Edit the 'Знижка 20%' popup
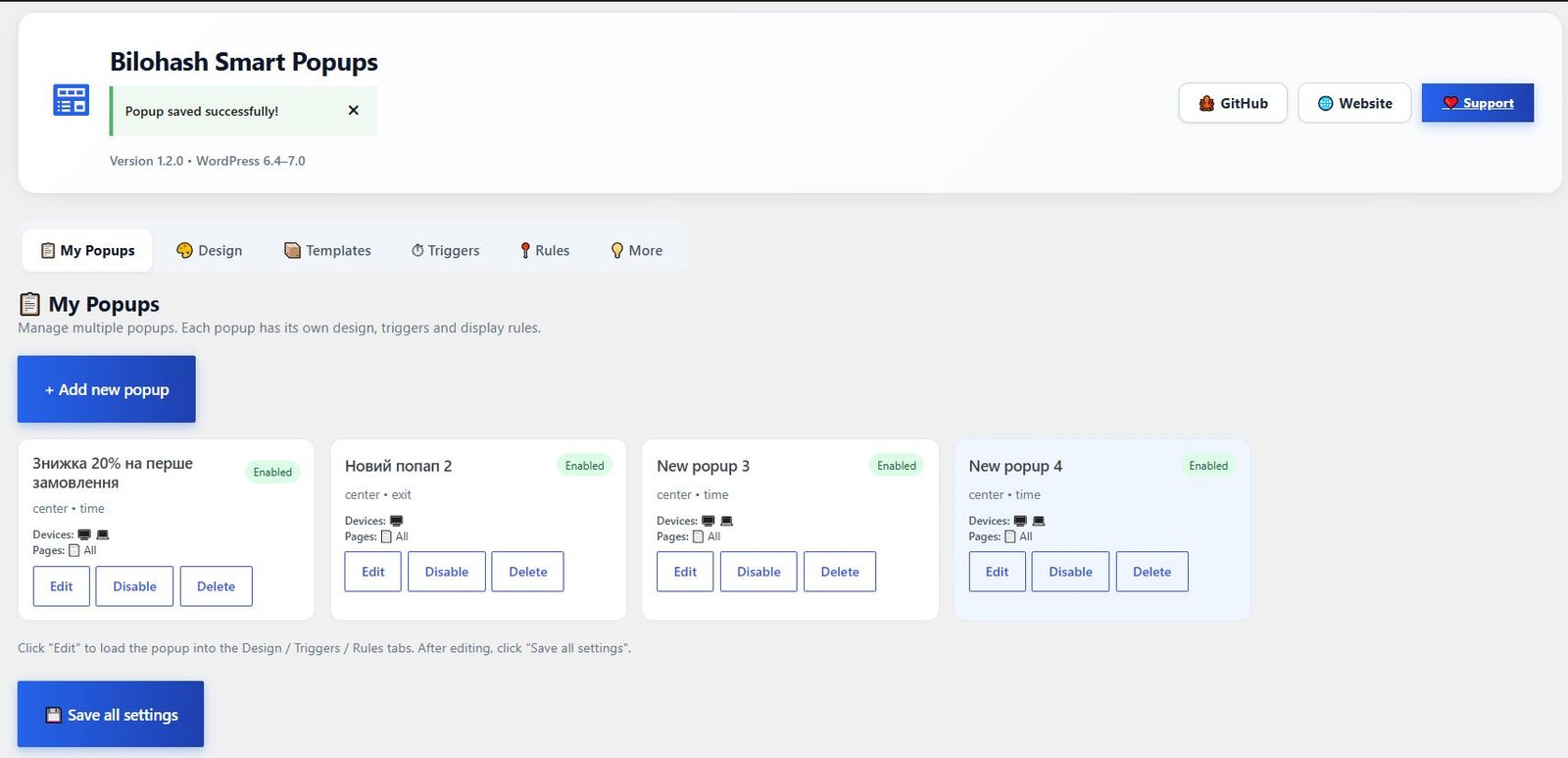Image resolution: width=1568 pixels, height=758 pixels. pos(62,586)
